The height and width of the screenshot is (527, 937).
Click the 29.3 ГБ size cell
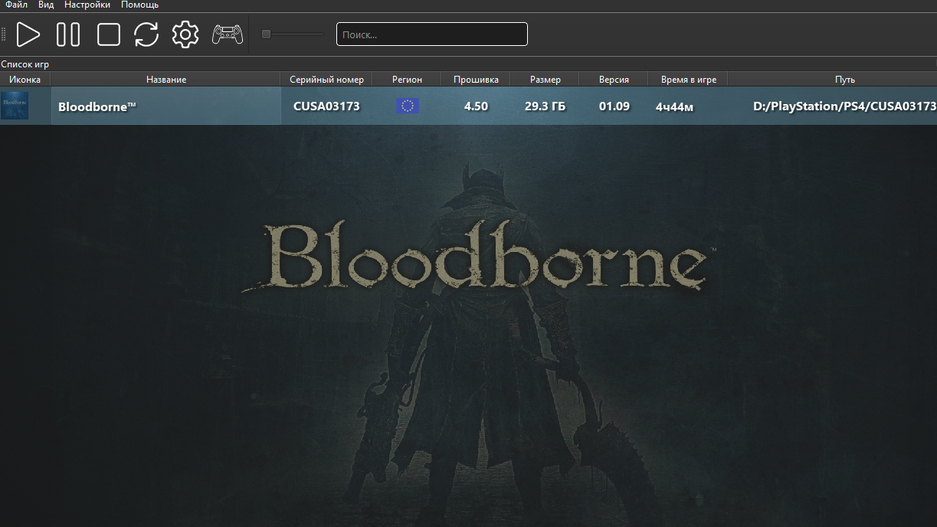click(545, 106)
